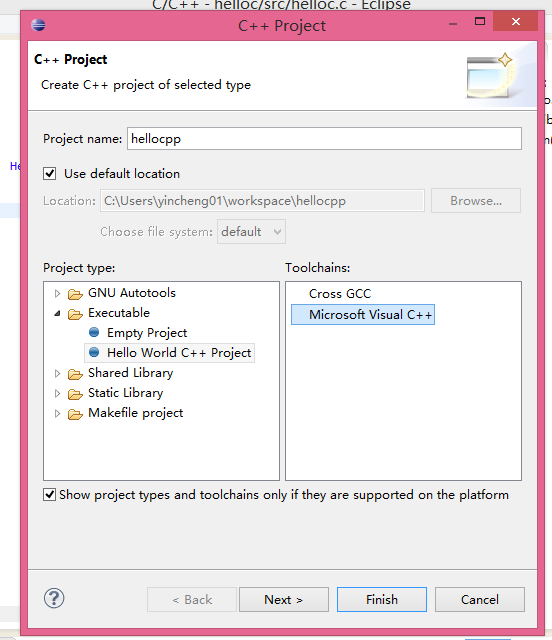Collapse the Executable tree node
The height and width of the screenshot is (640, 552).
57,313
